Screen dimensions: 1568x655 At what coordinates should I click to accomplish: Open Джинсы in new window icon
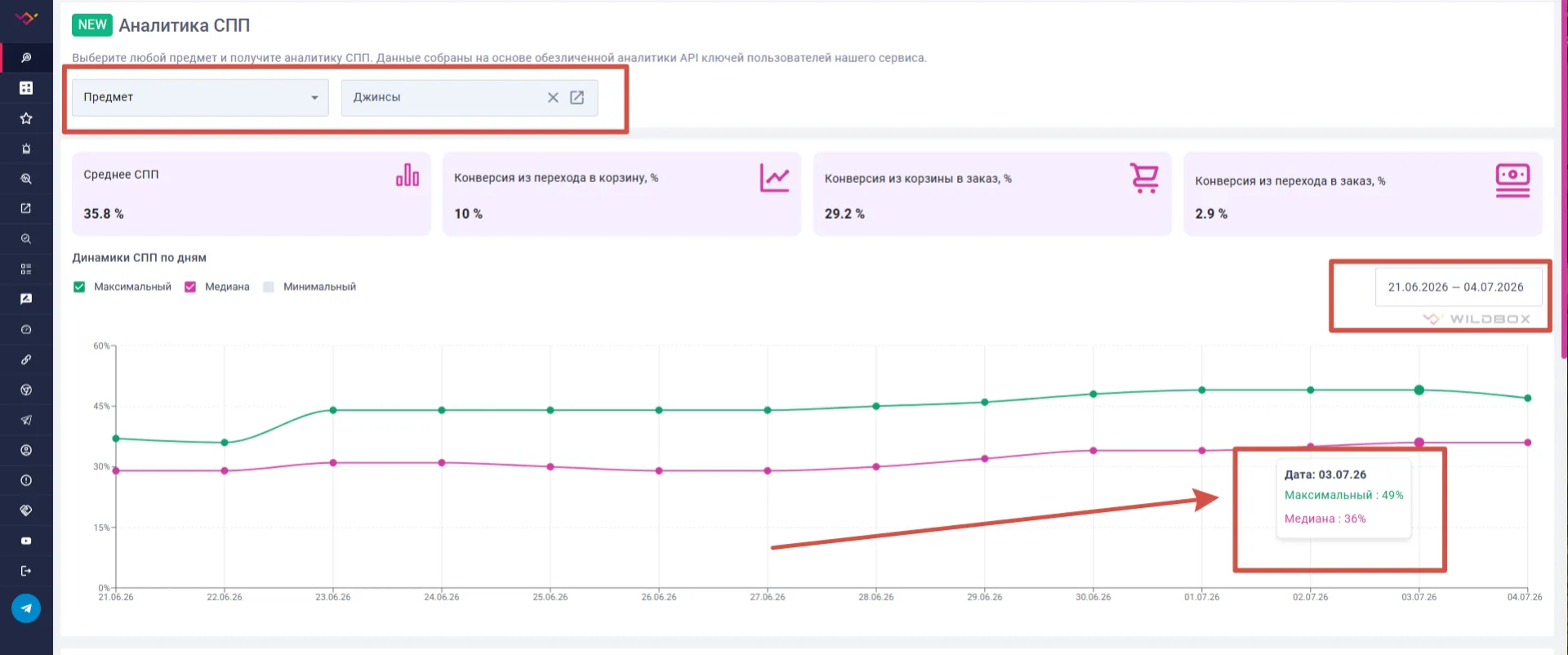577,97
